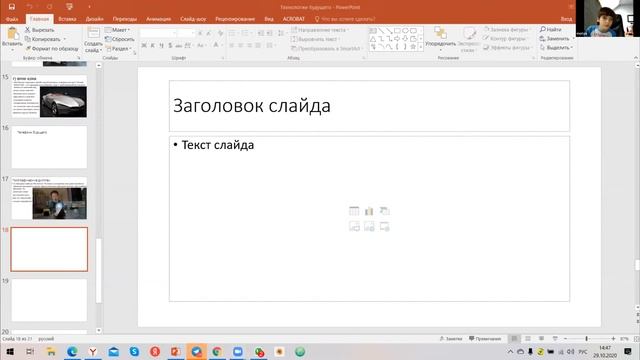This screenshot has width=640, height=360.
Task: Open Контур фигуры shape outline dropdown
Action: click(x=505, y=39)
